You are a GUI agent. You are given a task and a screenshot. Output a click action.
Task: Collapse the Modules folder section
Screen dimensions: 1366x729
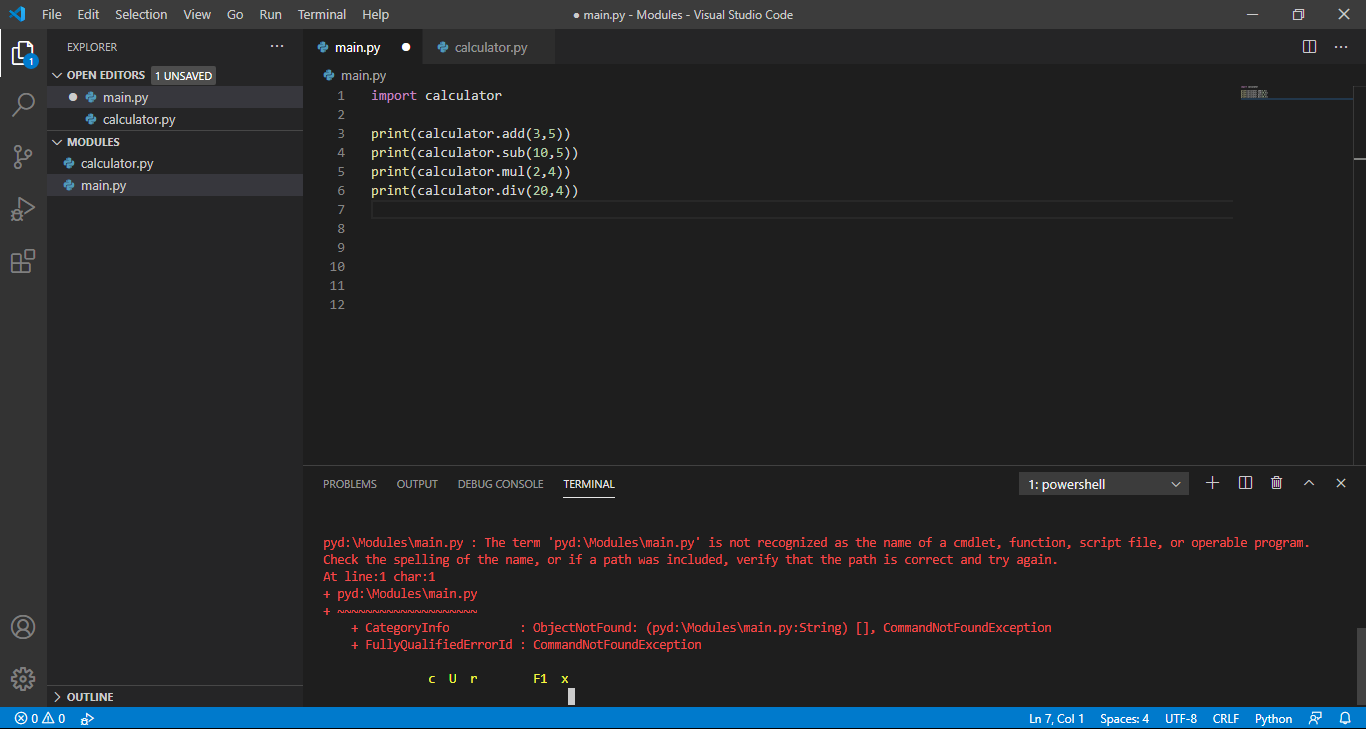(x=93, y=142)
